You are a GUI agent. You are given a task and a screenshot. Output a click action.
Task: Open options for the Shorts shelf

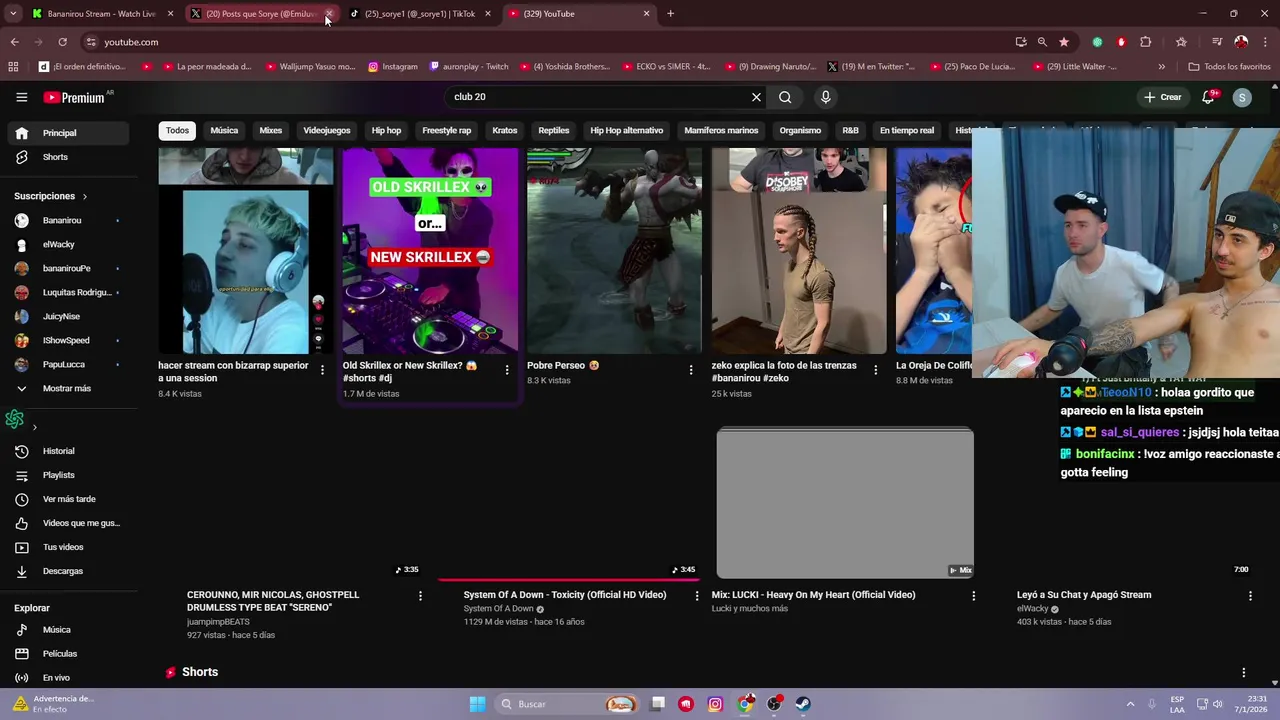tap(1243, 672)
